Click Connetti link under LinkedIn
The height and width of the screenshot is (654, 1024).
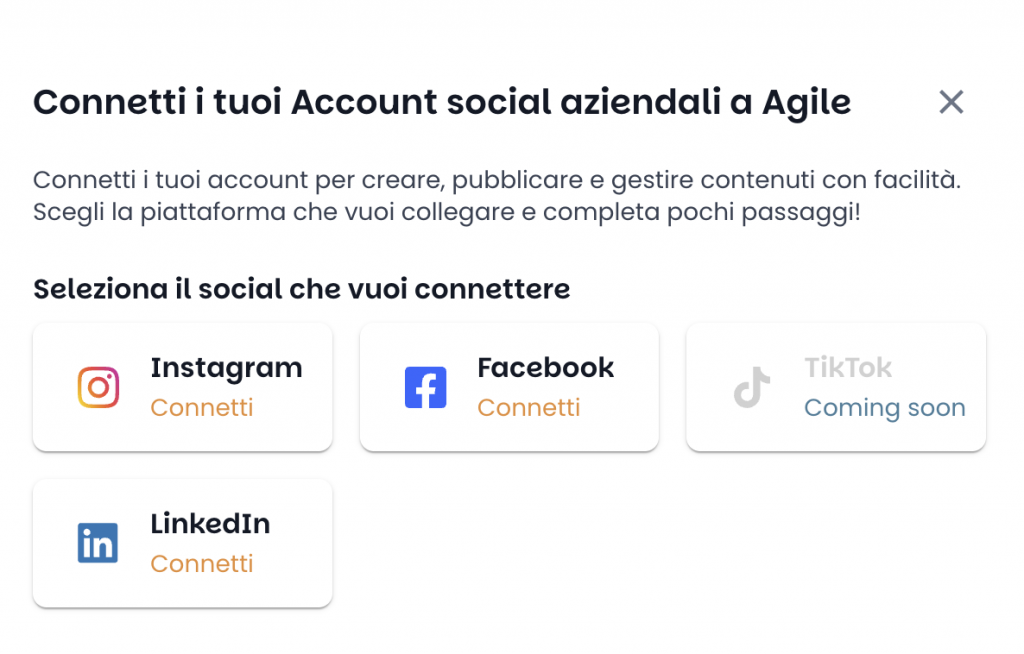tap(202, 564)
